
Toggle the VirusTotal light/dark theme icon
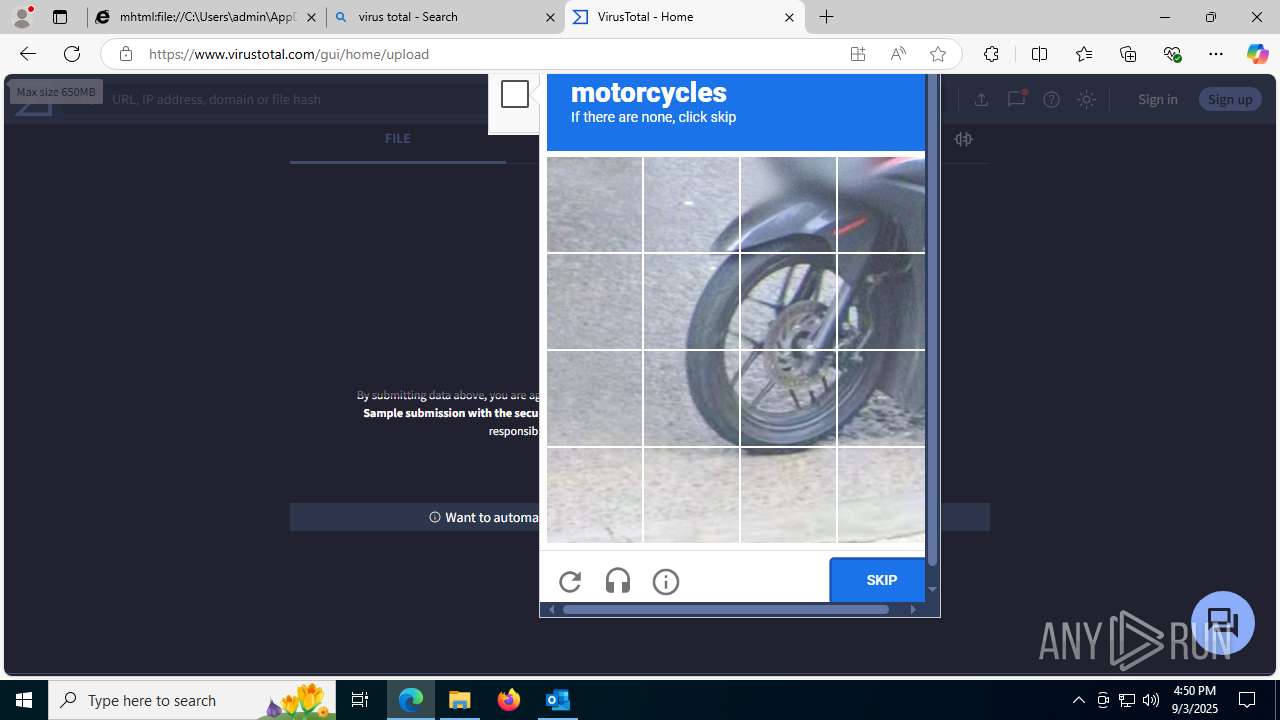tap(1086, 99)
